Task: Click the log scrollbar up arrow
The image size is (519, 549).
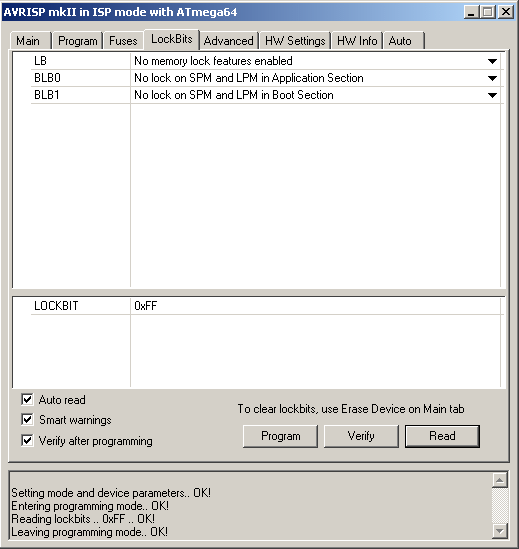Action: pyautogui.click(x=499, y=480)
